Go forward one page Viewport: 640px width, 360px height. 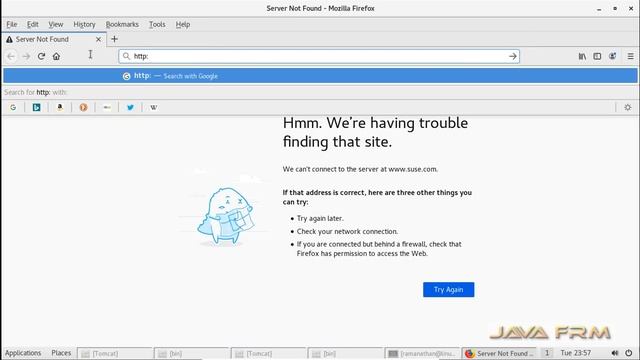pos(26,56)
